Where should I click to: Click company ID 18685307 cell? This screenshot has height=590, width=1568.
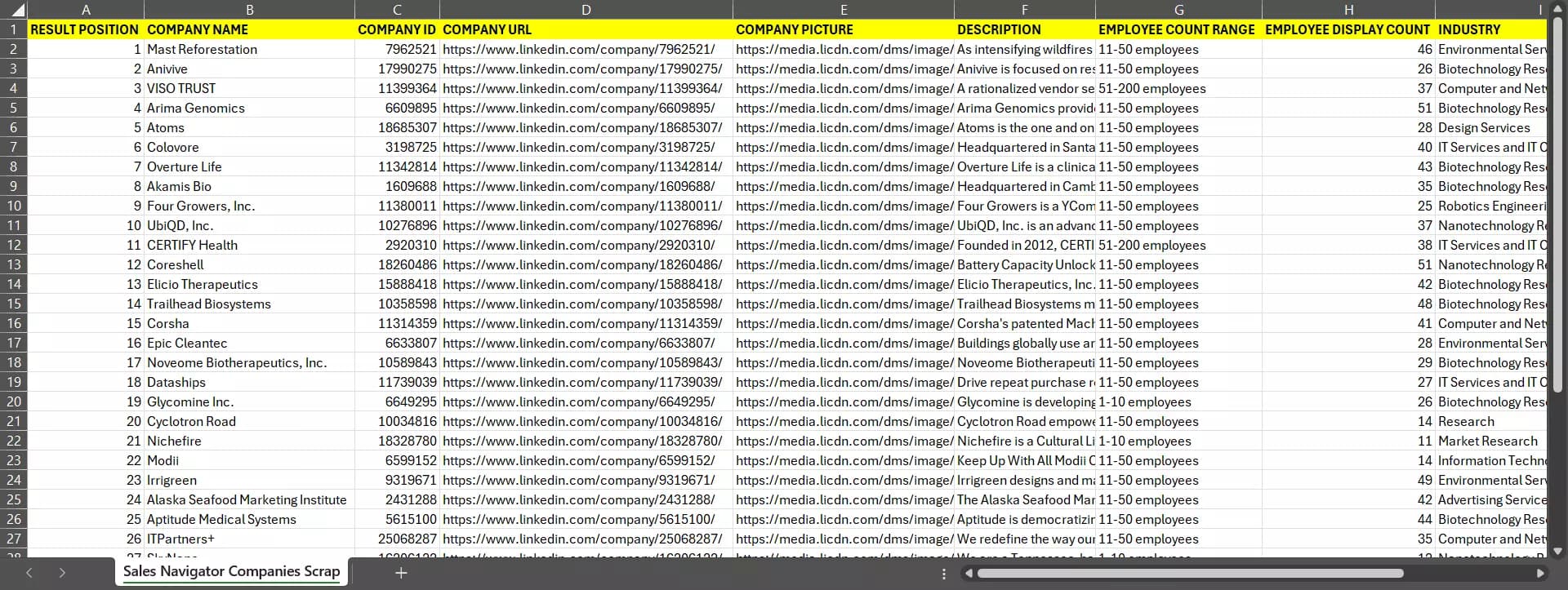[x=397, y=127]
